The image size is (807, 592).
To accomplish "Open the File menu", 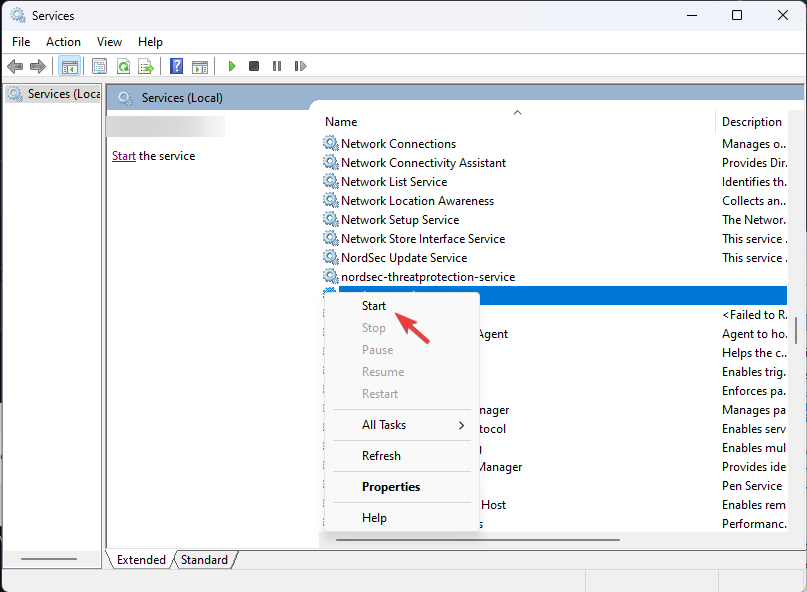I will 21,42.
